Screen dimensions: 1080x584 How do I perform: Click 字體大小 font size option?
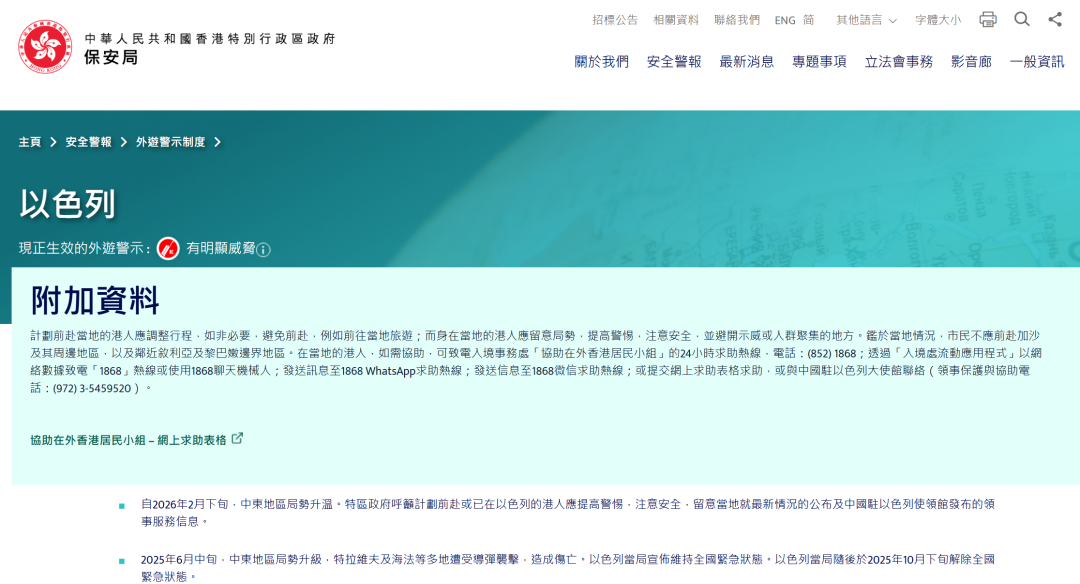[937, 20]
